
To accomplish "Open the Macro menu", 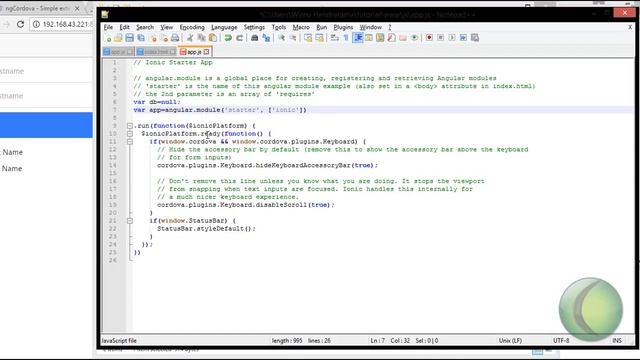I will tap(301, 27).
